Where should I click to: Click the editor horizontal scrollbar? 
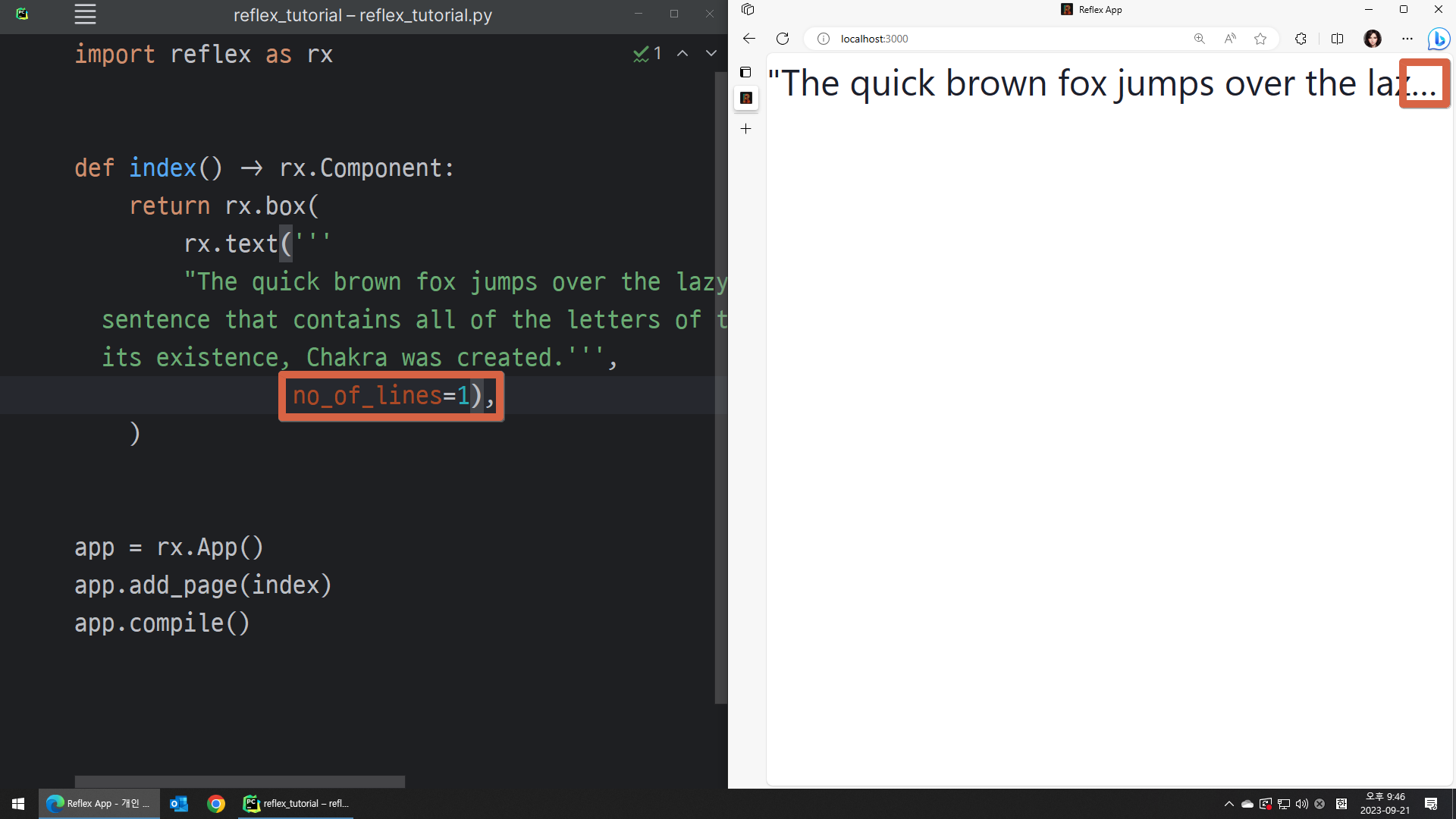(240, 781)
